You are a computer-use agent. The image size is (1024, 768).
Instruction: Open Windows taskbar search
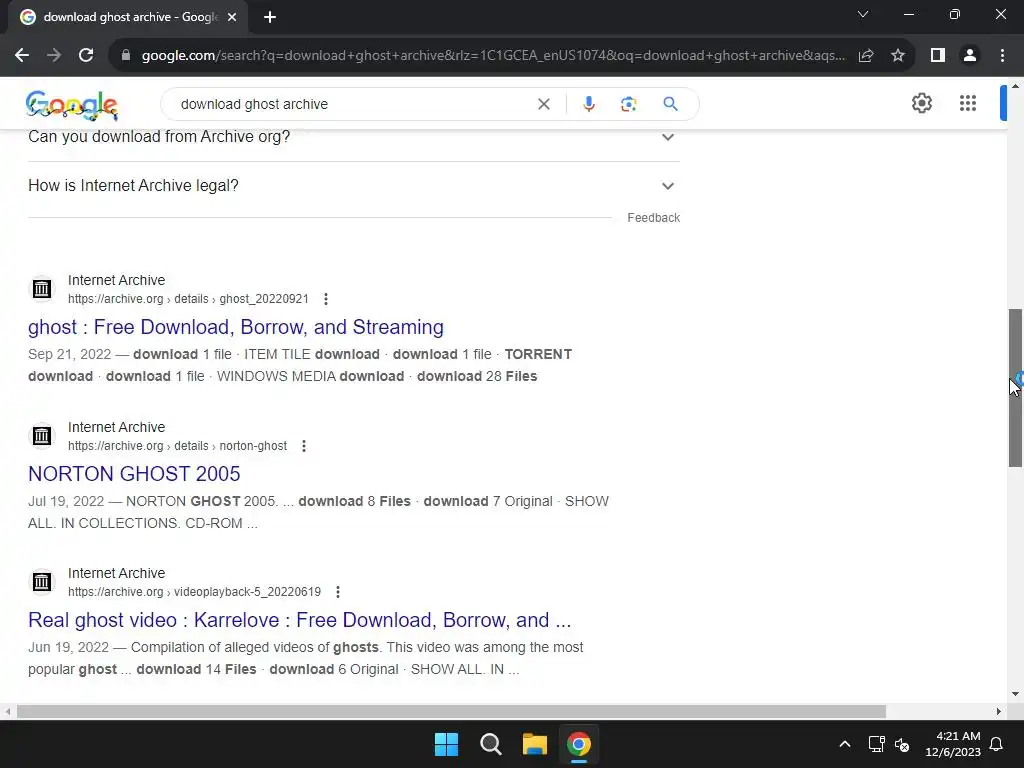click(490, 744)
